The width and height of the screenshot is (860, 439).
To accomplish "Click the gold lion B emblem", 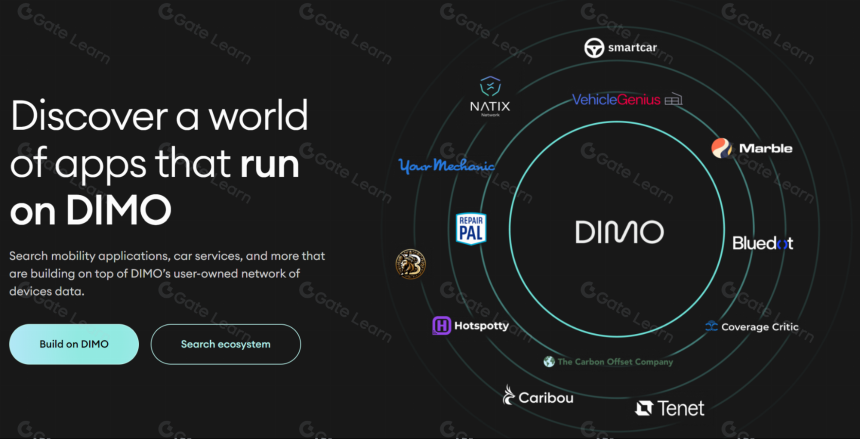I will [x=410, y=264].
